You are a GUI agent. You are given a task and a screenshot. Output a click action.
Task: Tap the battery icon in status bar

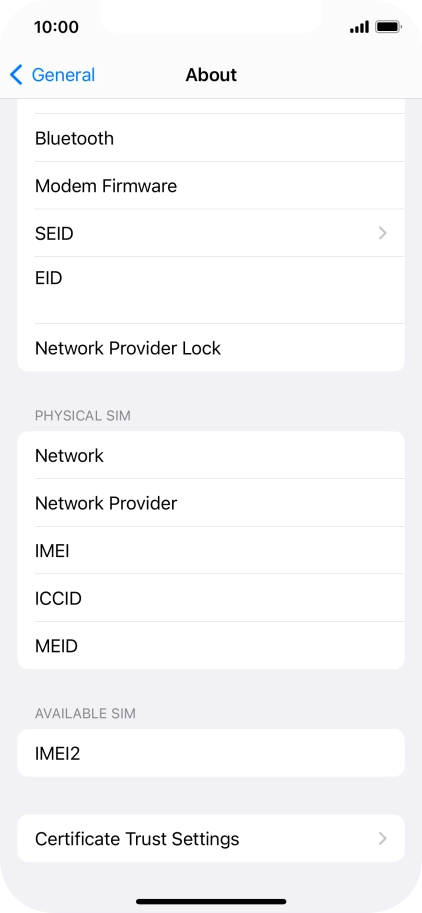388,27
